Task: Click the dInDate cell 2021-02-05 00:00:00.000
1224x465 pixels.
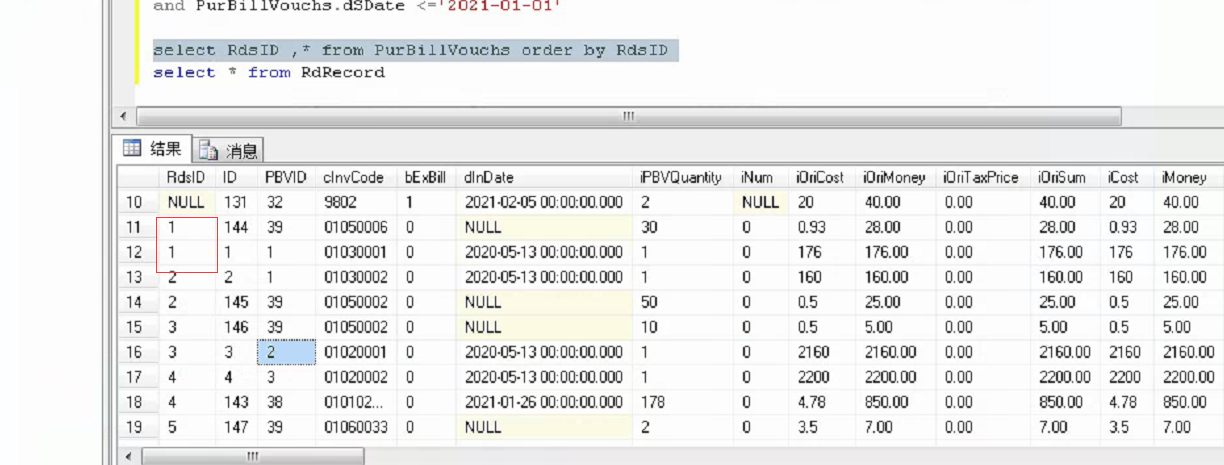Action: tap(544, 202)
